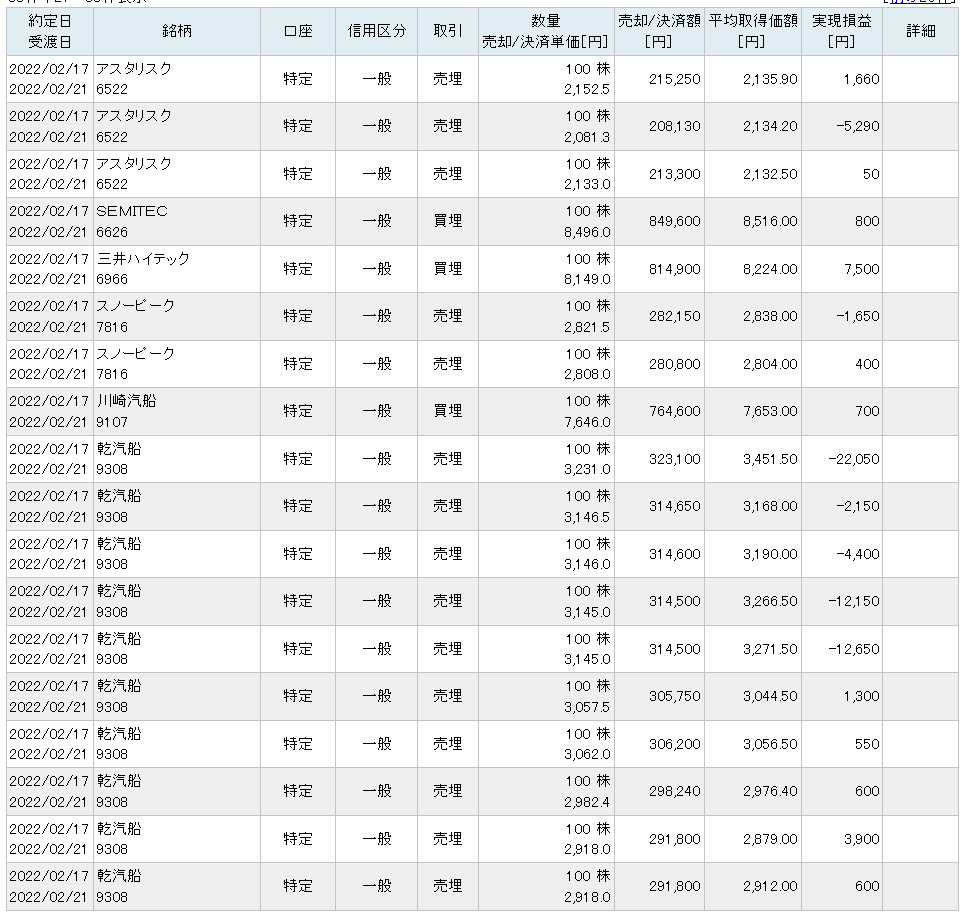
Task: Click settlement amount 298,240
Action: pyautogui.click(x=674, y=792)
